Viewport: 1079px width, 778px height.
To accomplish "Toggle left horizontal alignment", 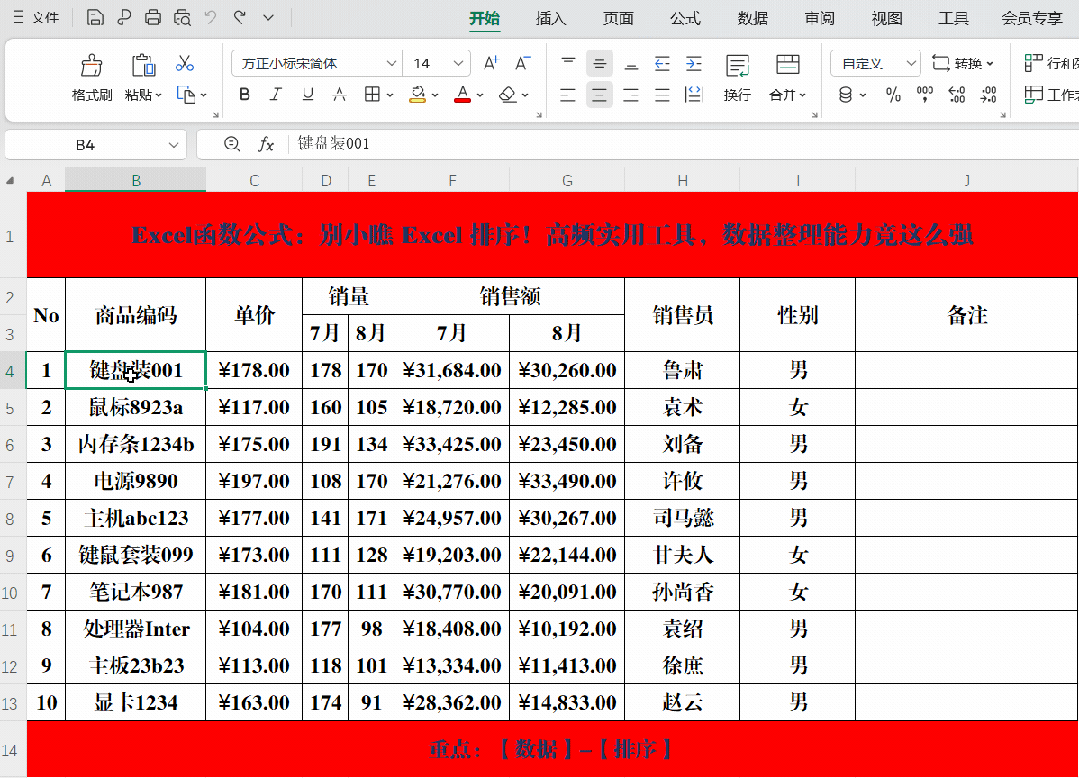I will point(568,94).
